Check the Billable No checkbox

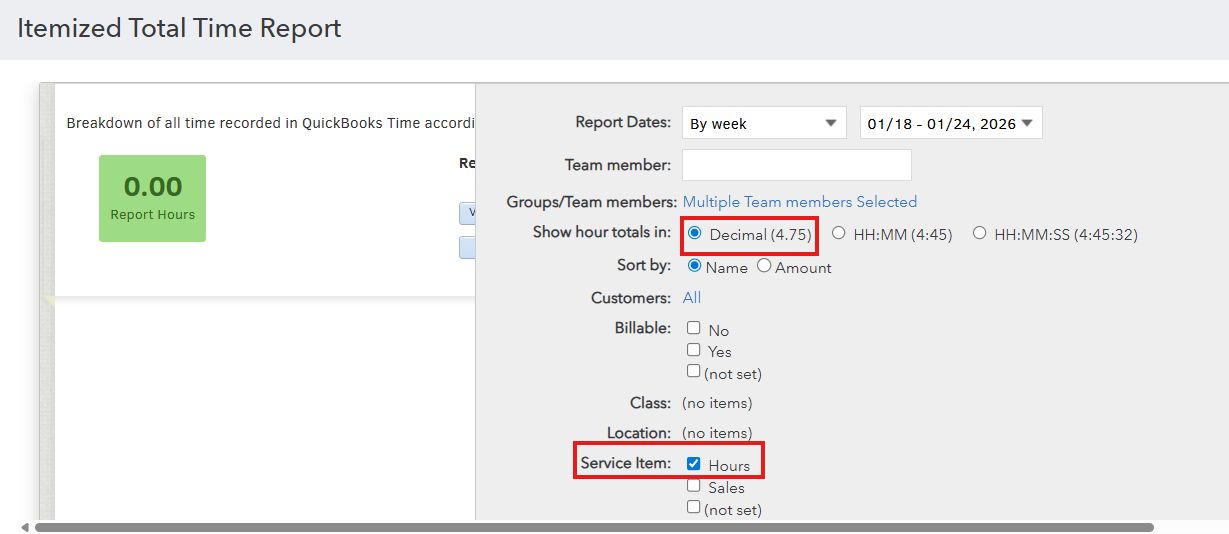pyautogui.click(x=694, y=329)
